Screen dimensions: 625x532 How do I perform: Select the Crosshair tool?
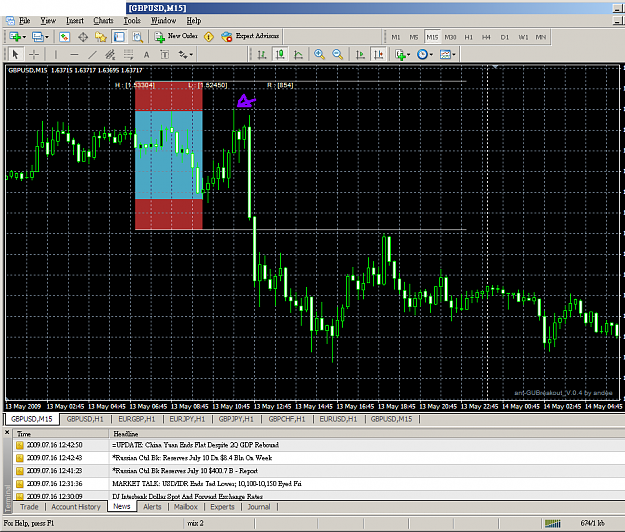click(x=34, y=54)
